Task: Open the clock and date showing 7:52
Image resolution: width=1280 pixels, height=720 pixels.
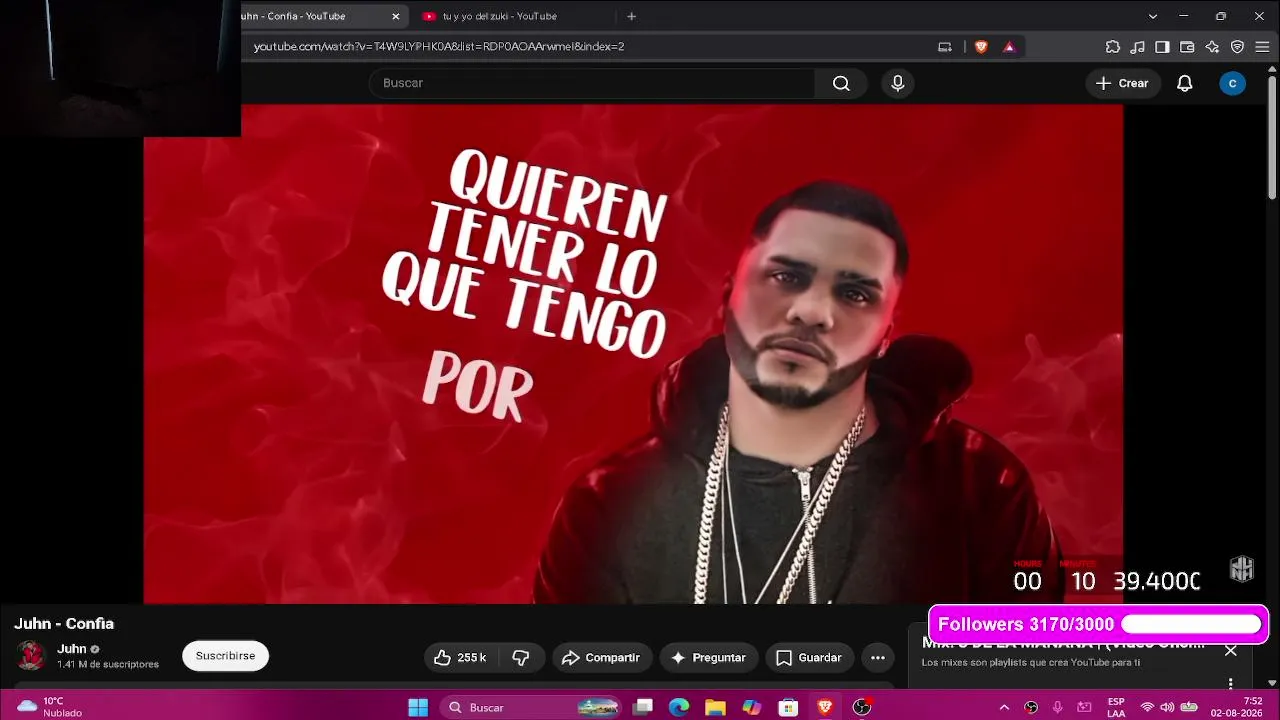Action: (1236, 707)
